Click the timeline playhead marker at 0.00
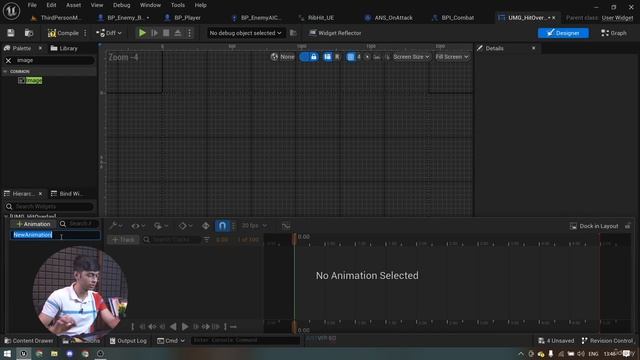 click(x=294, y=239)
